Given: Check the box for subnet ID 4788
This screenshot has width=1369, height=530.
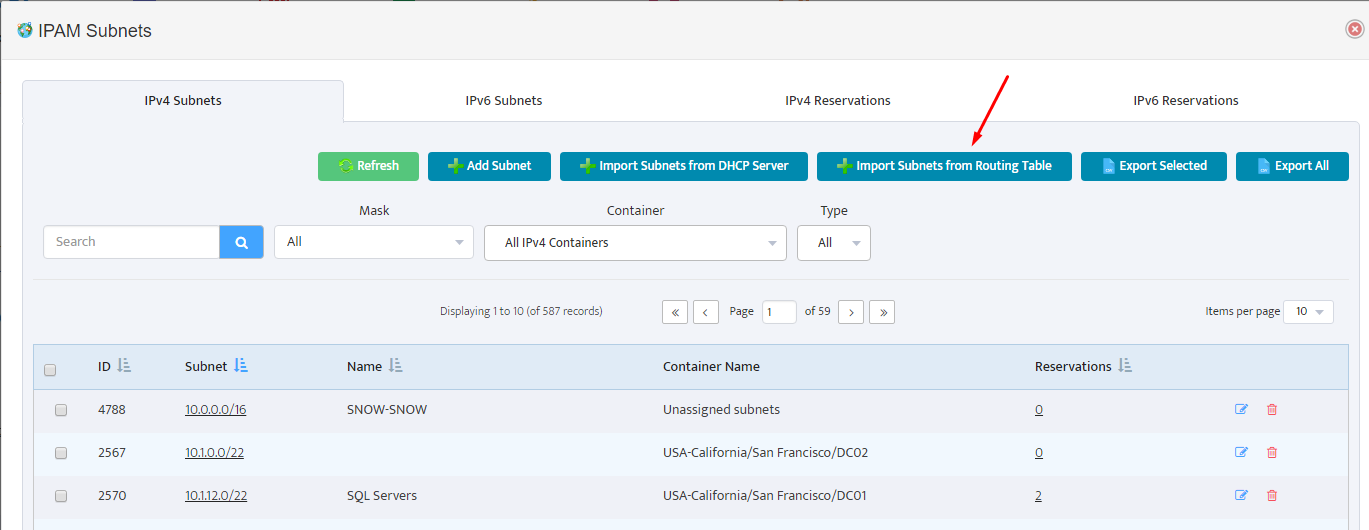Looking at the screenshot, I should click(x=61, y=410).
